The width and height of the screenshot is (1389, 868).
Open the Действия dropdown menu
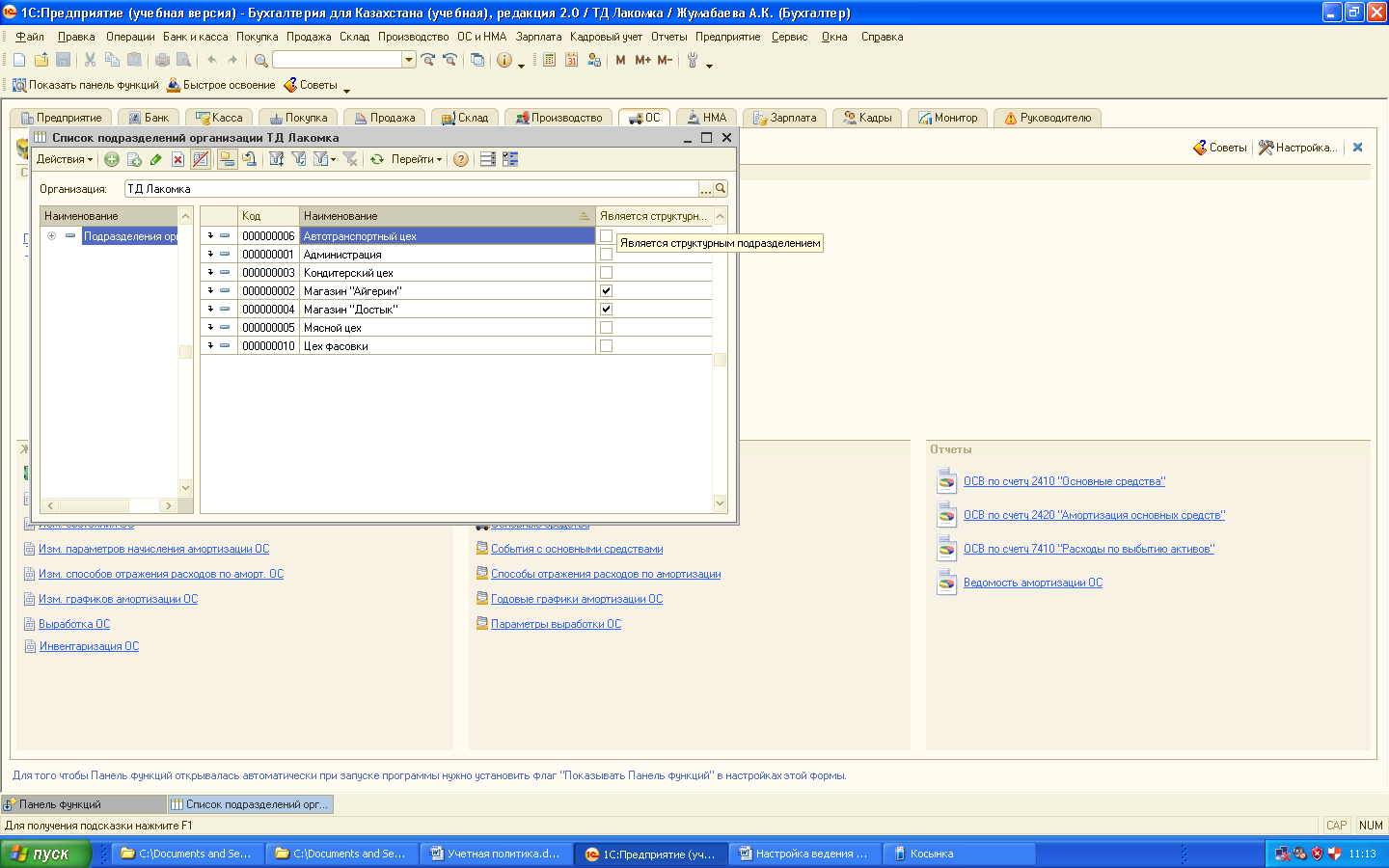(65, 159)
